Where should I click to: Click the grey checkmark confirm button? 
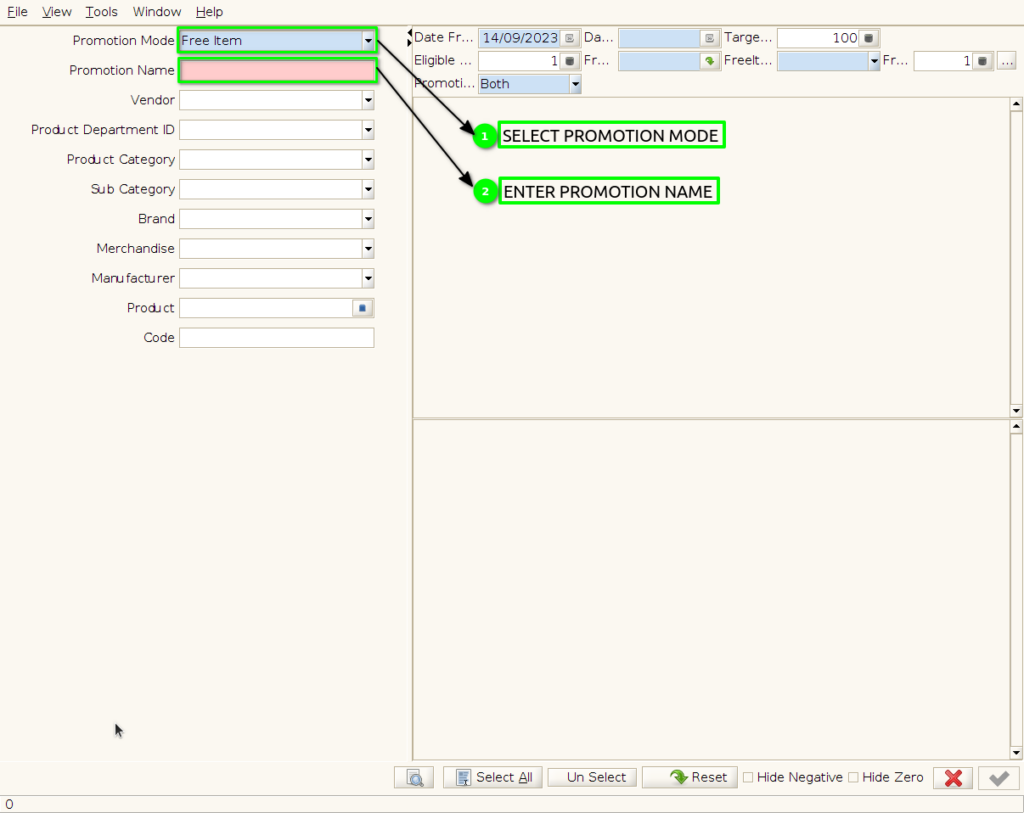tap(999, 778)
